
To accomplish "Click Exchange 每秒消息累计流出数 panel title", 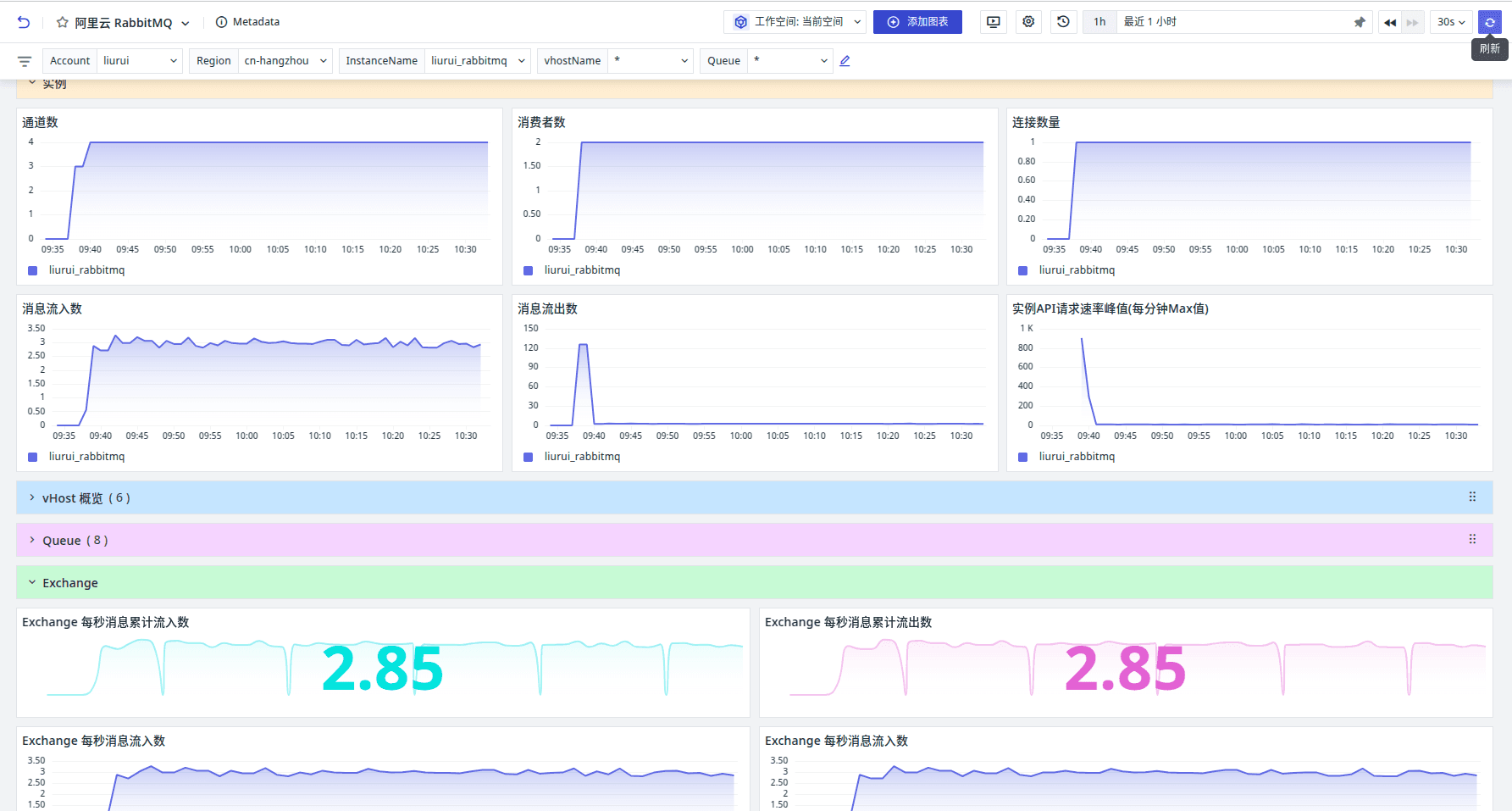I will 848,622.
